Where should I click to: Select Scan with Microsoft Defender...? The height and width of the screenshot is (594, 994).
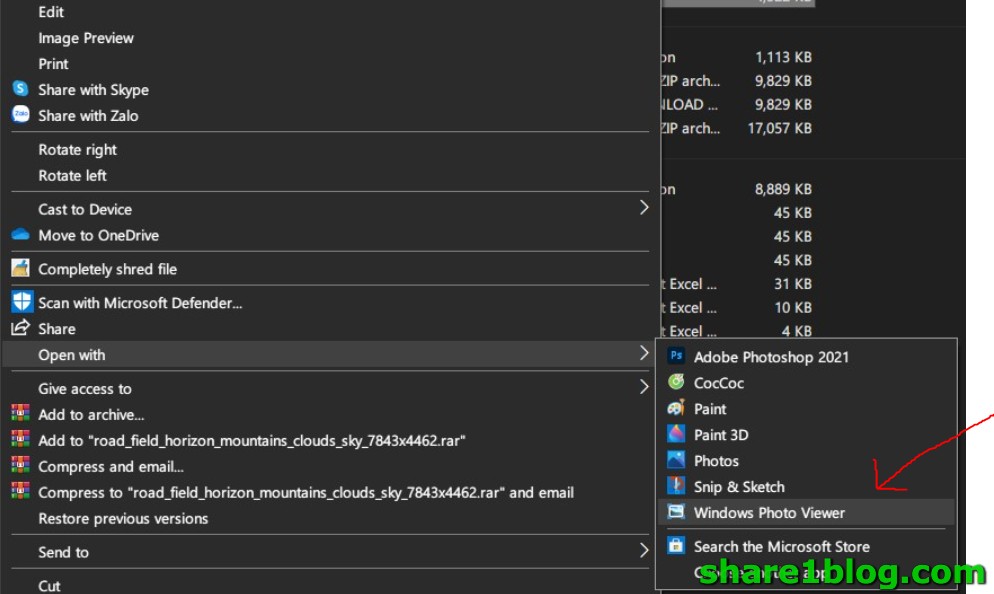click(140, 303)
